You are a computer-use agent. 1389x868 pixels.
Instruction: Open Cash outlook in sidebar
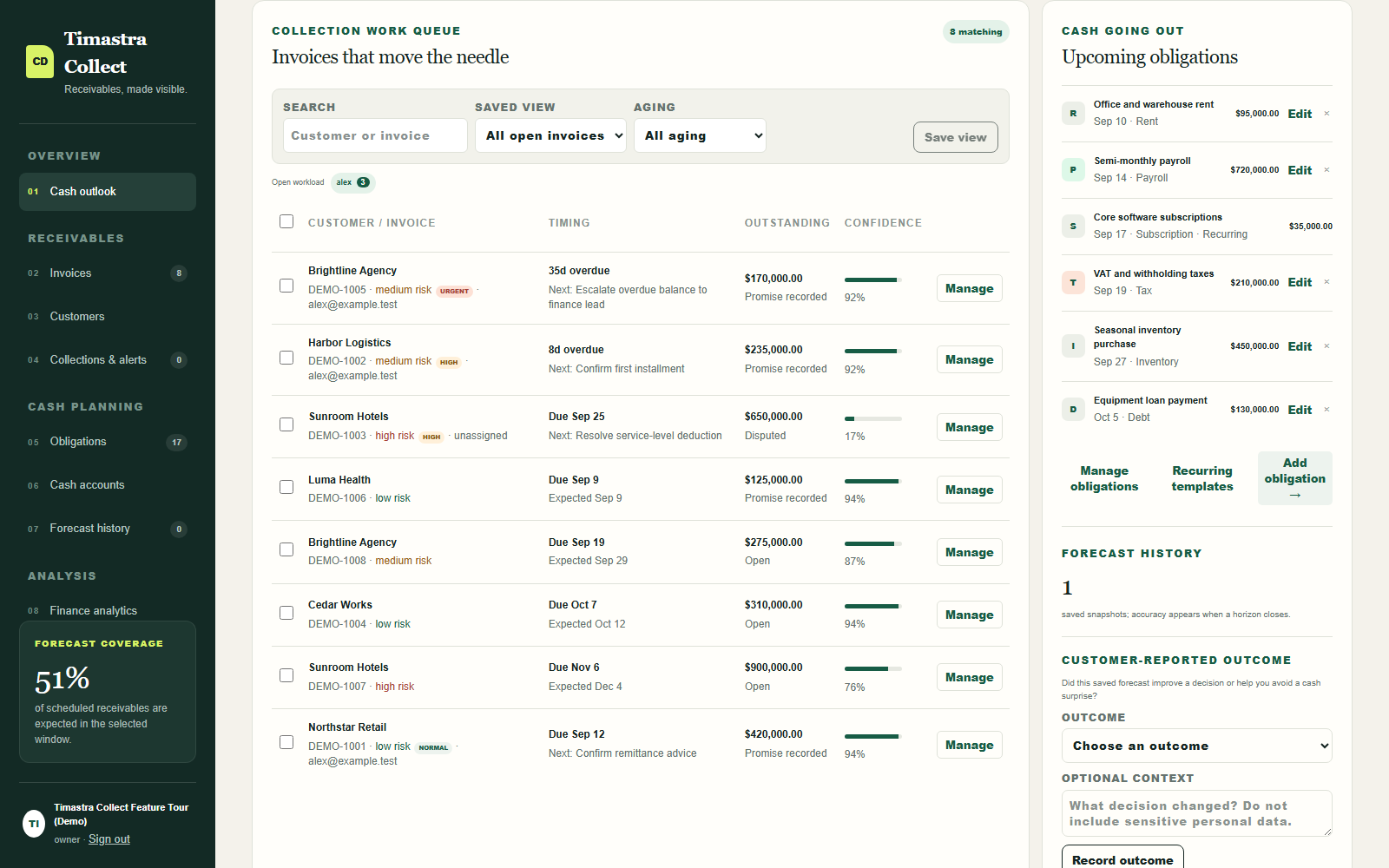pyautogui.click(x=108, y=192)
